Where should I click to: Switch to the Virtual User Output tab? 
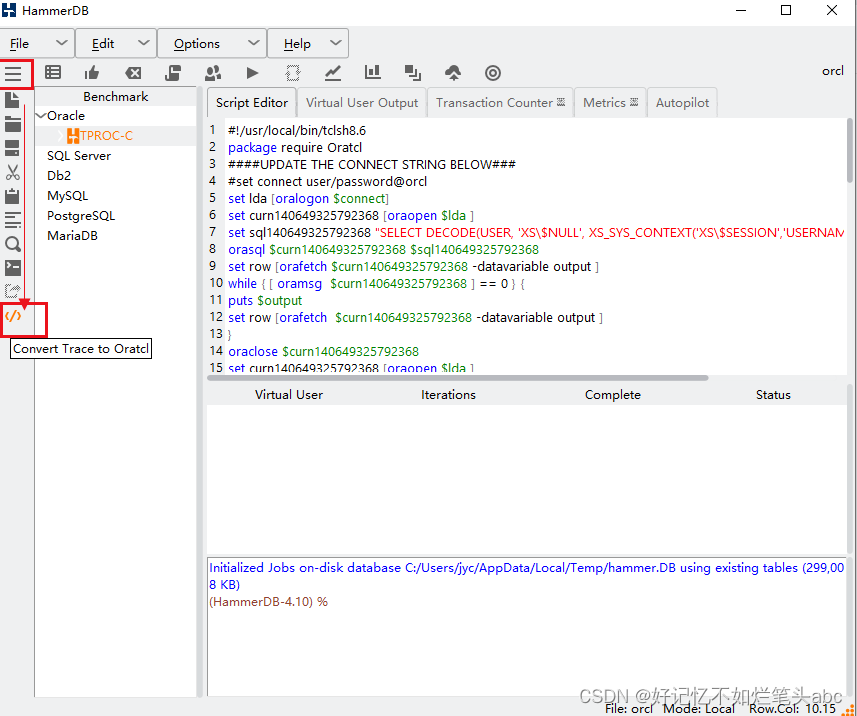(x=361, y=102)
